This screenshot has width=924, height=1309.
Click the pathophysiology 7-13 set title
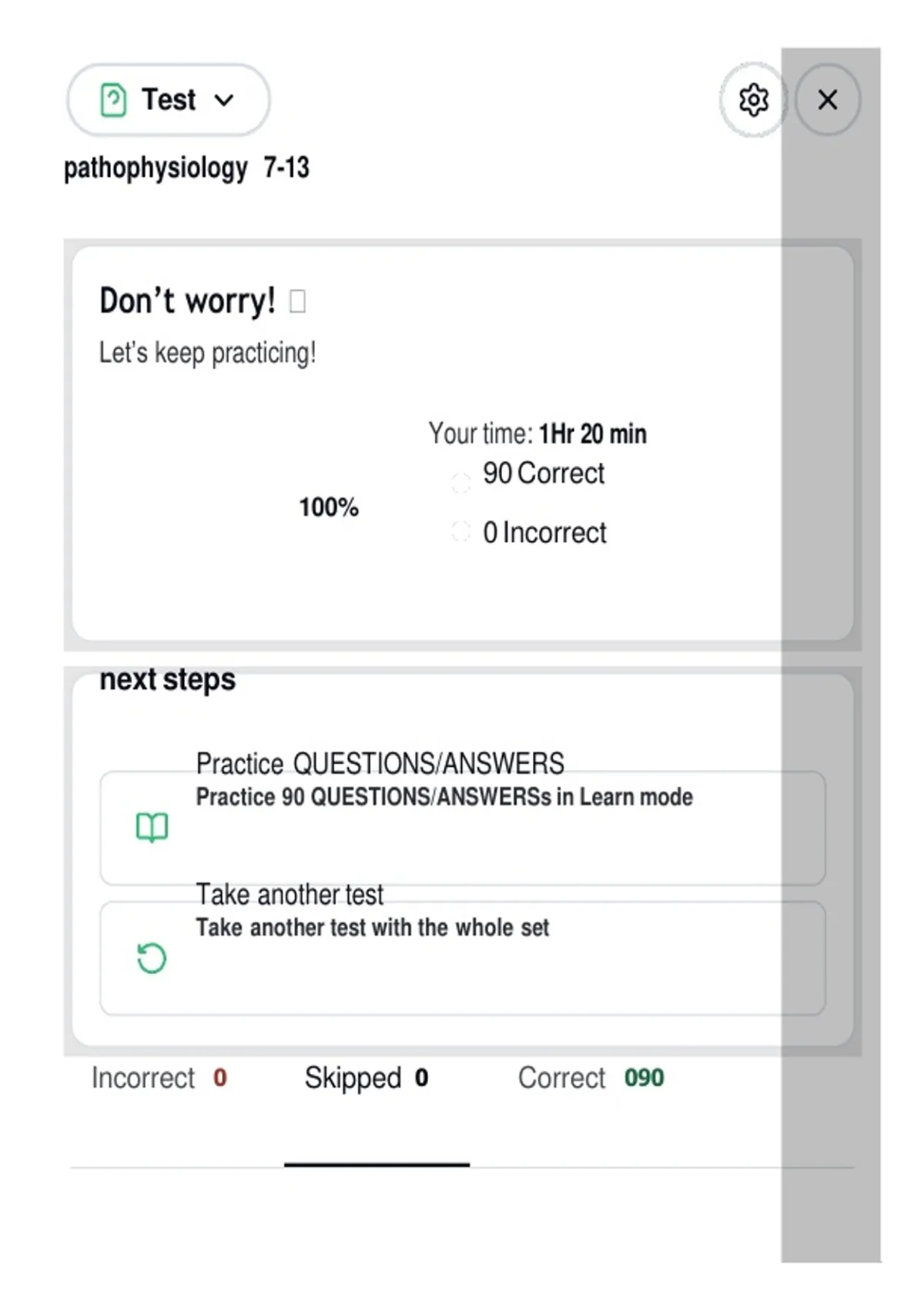[186, 167]
